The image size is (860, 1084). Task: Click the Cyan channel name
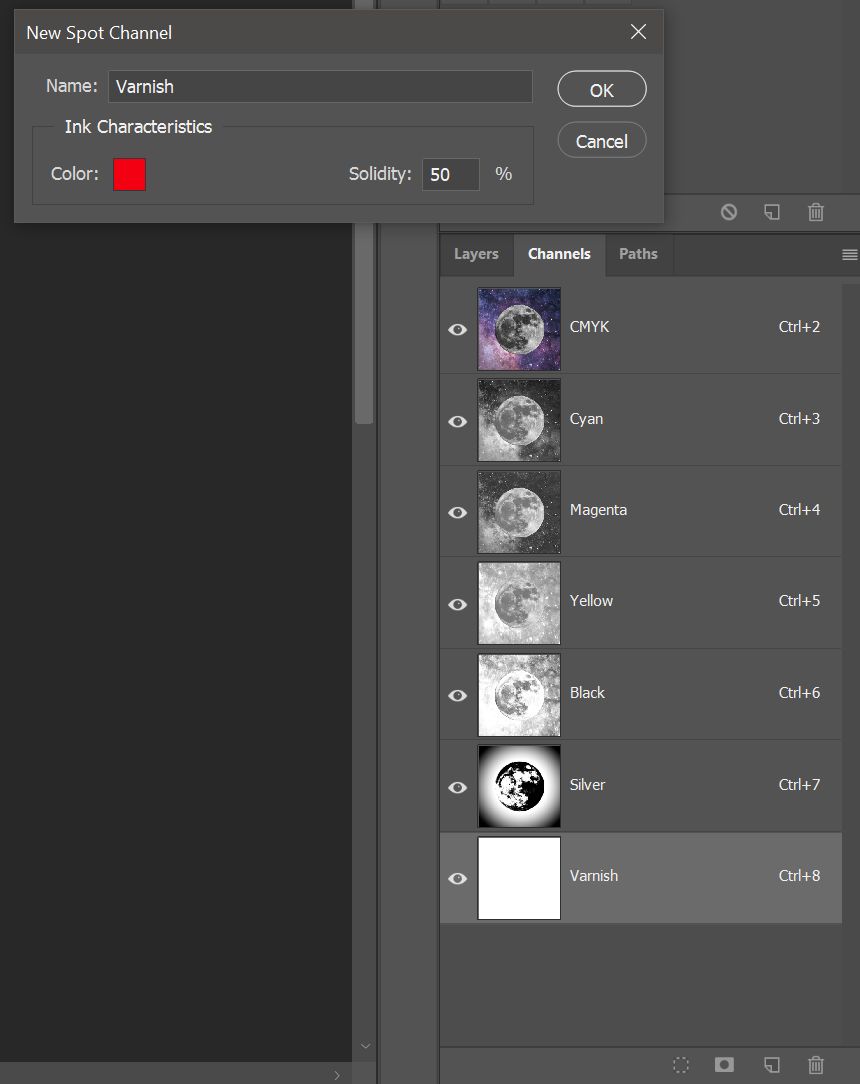click(x=586, y=419)
